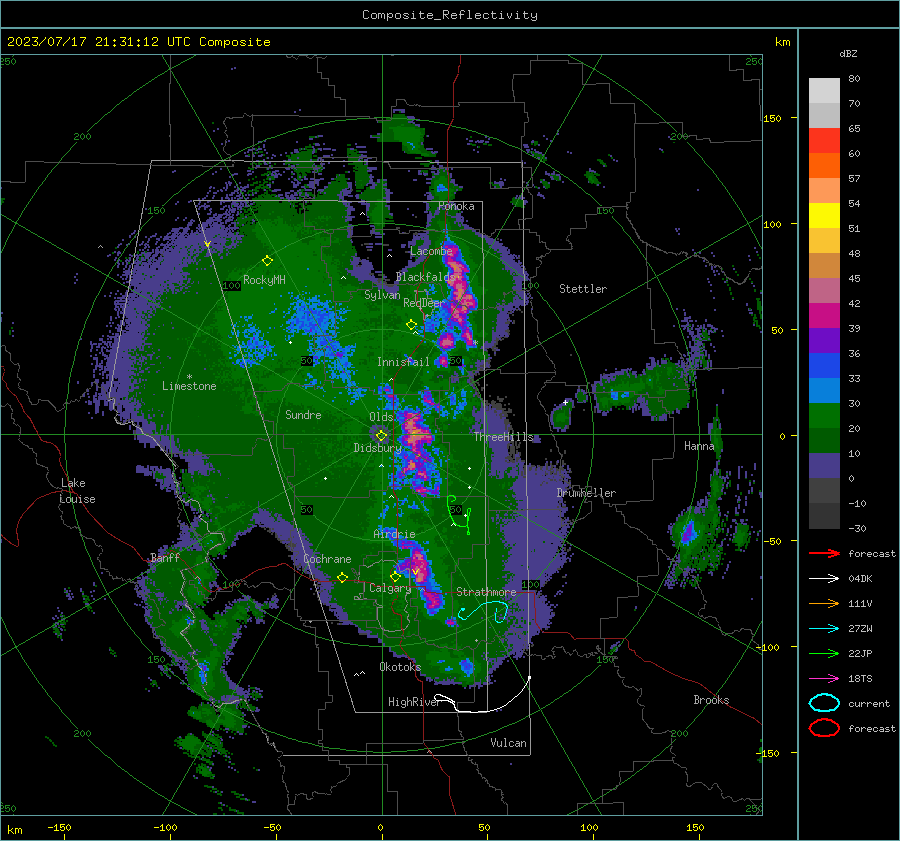Image resolution: width=900 pixels, height=841 pixels.
Task: Click the Innisfail town label
Action: point(403,362)
